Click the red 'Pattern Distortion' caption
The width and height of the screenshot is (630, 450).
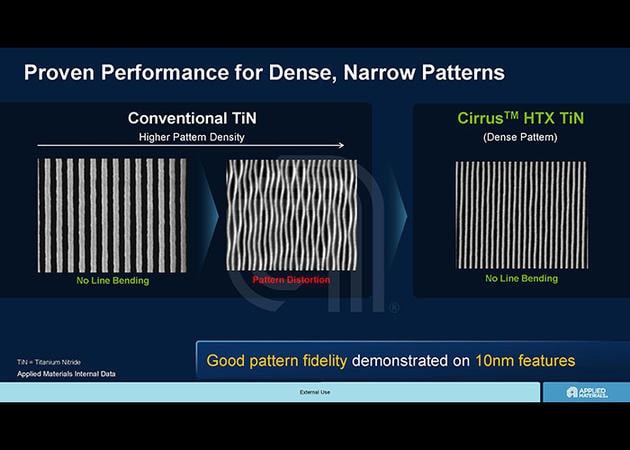(291, 280)
